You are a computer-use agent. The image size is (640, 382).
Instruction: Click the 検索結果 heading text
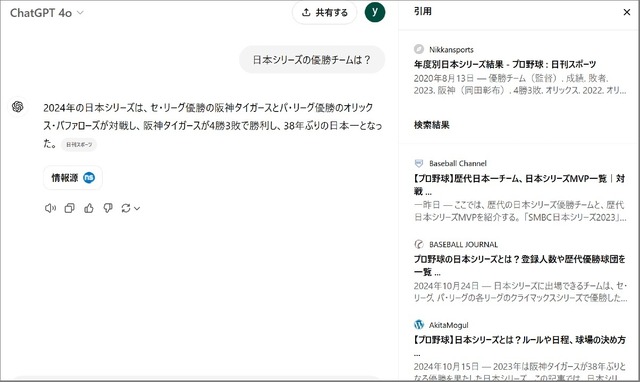click(431, 125)
